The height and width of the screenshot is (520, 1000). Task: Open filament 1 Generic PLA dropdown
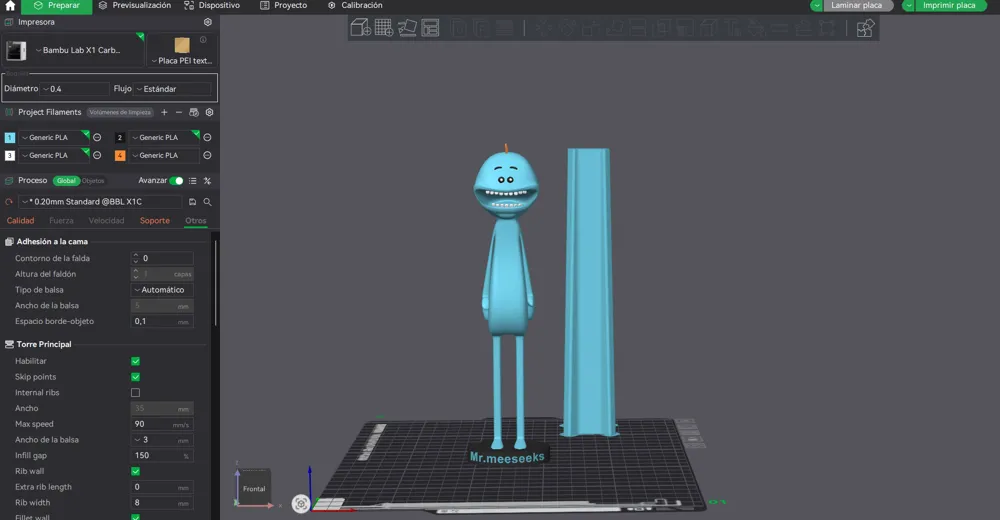(54, 137)
